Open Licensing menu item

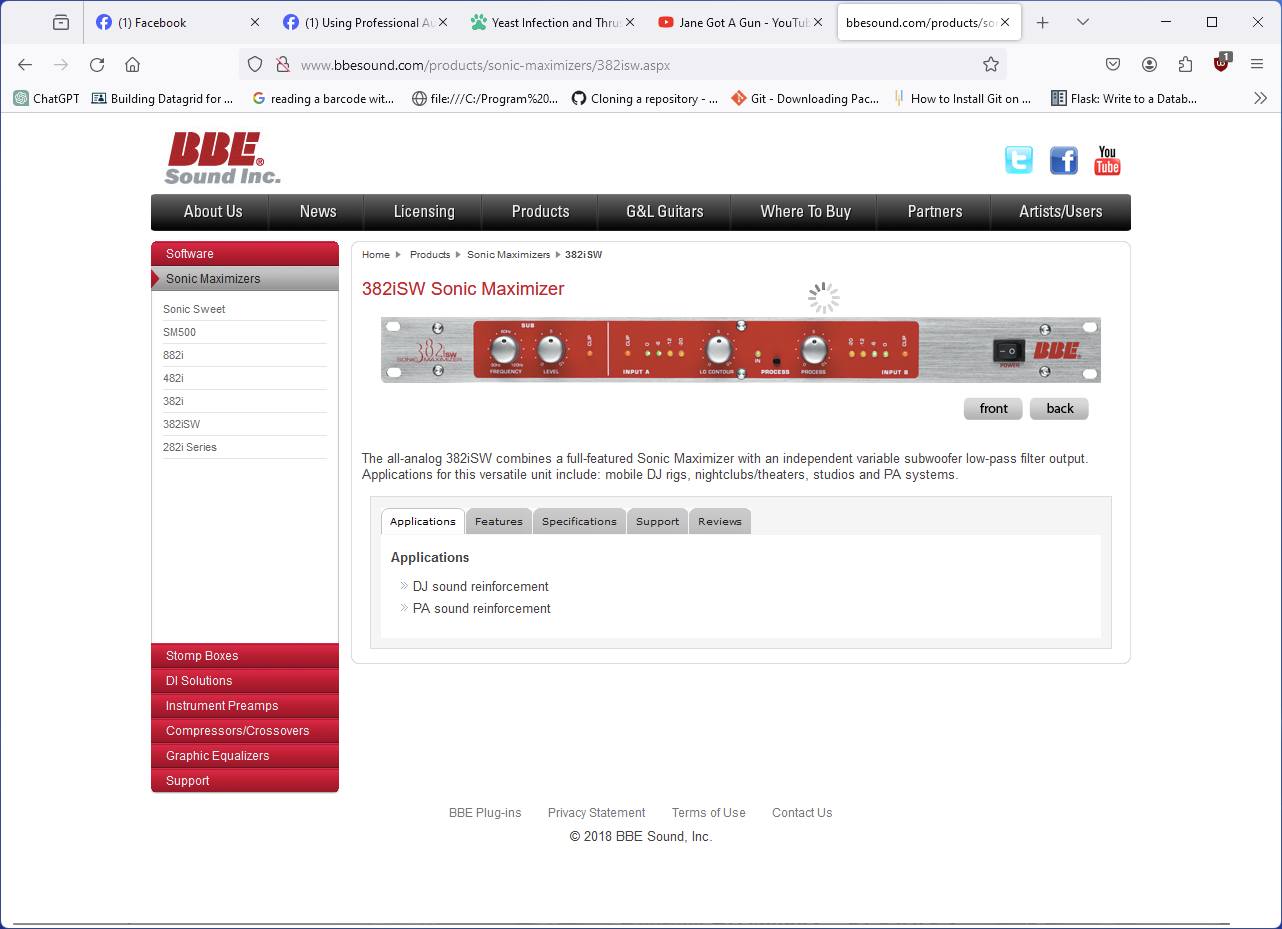click(424, 211)
